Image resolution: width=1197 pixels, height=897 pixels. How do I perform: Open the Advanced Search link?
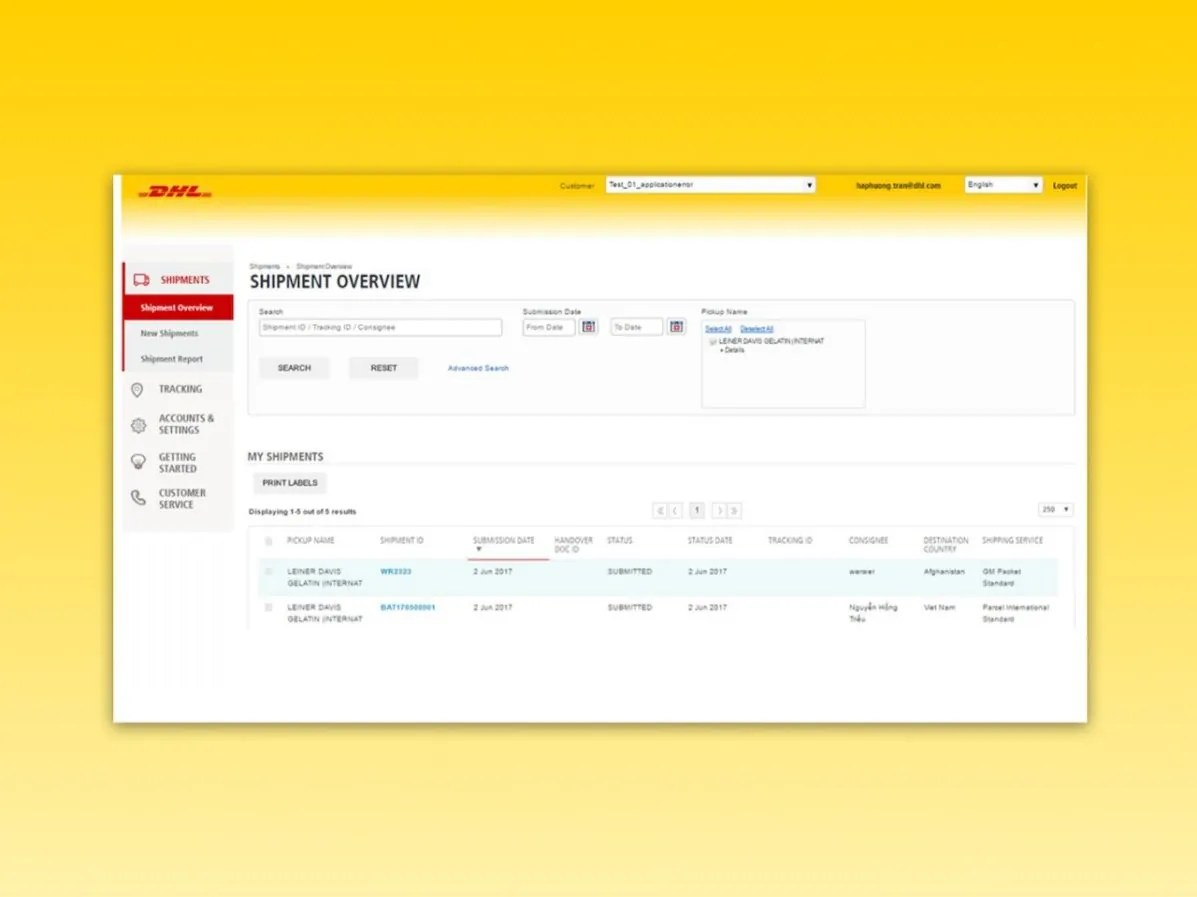pyautogui.click(x=478, y=368)
